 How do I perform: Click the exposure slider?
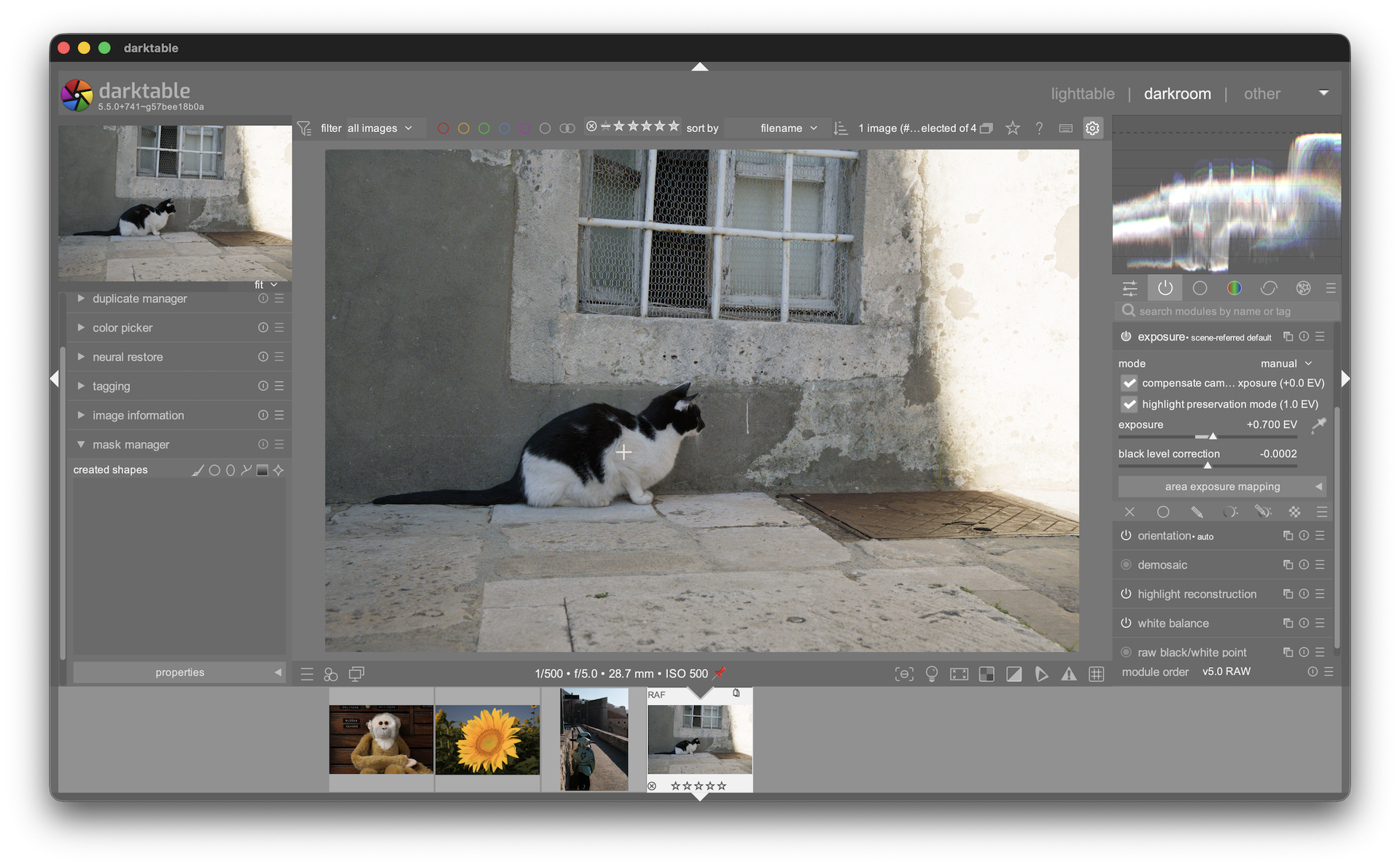(1207, 436)
